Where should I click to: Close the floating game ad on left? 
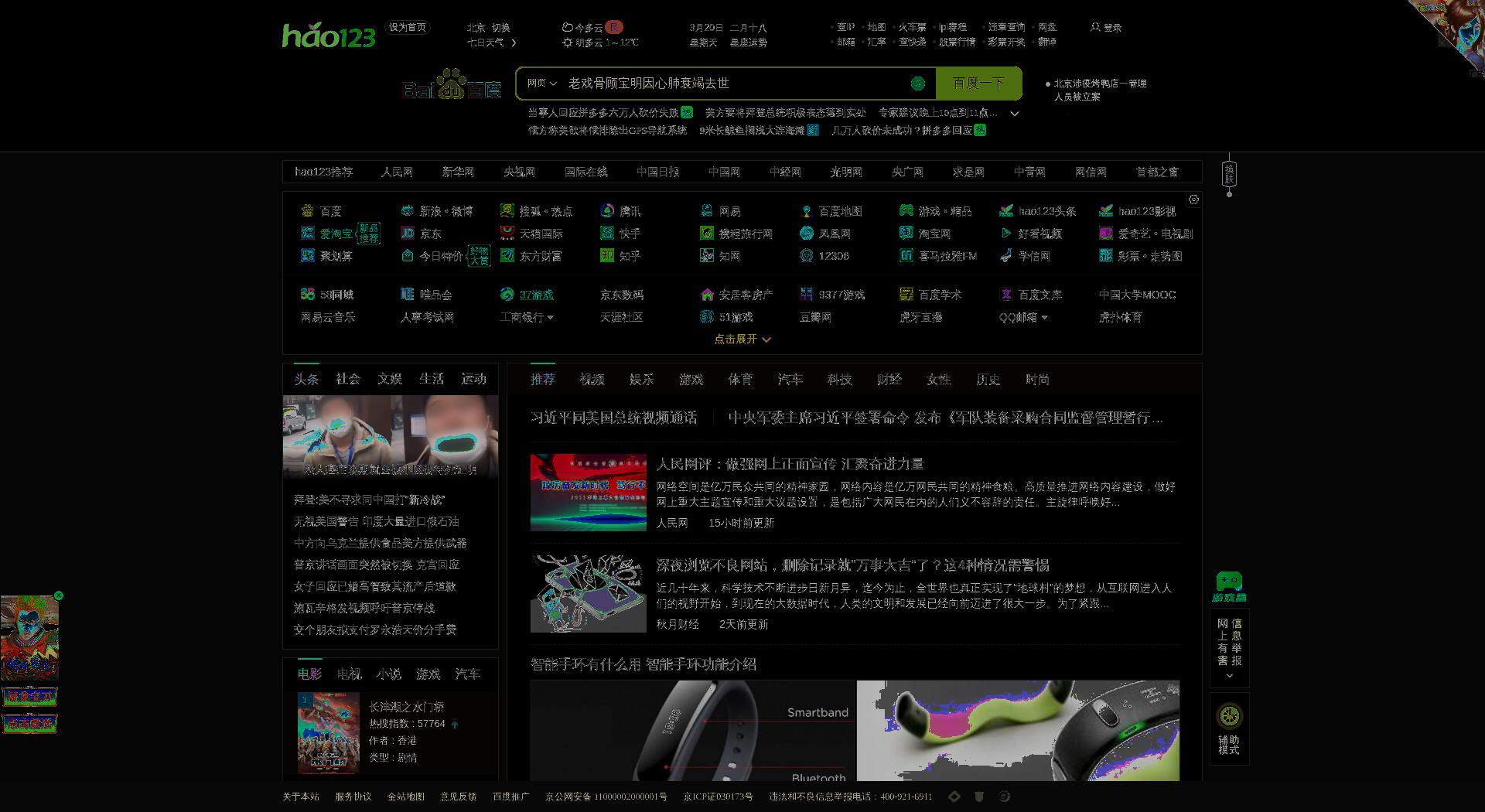pos(59,595)
